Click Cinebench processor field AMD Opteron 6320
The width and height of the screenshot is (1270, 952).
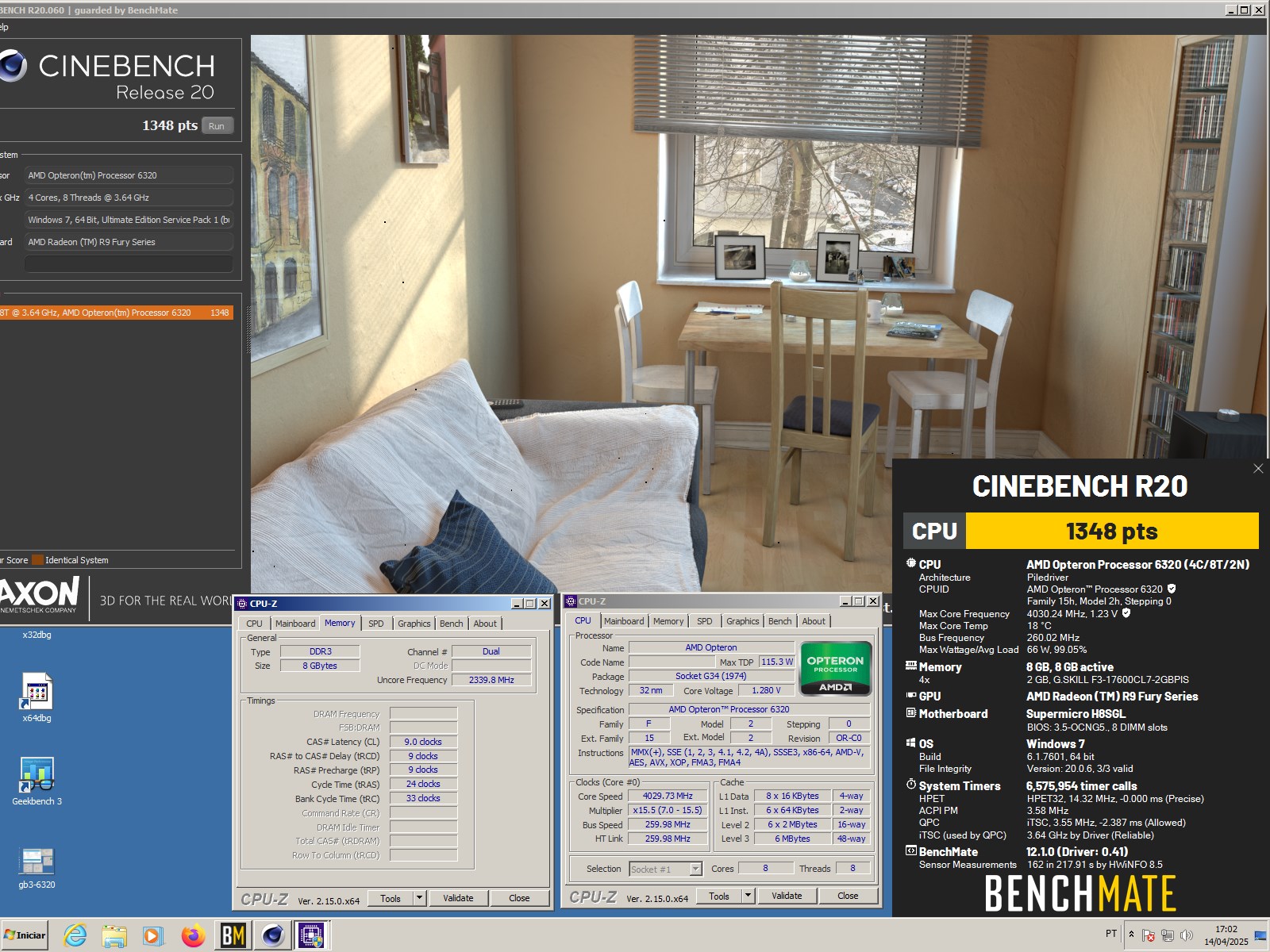(x=129, y=175)
